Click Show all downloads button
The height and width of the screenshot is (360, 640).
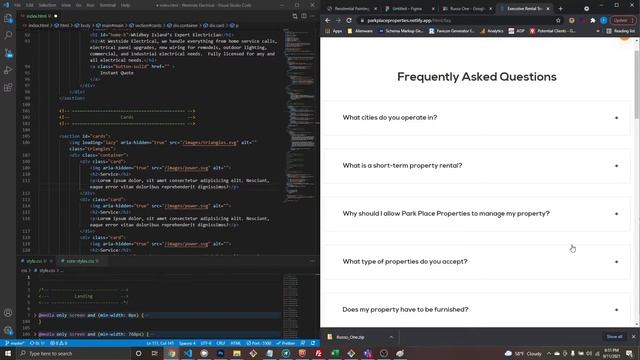click(x=614, y=337)
